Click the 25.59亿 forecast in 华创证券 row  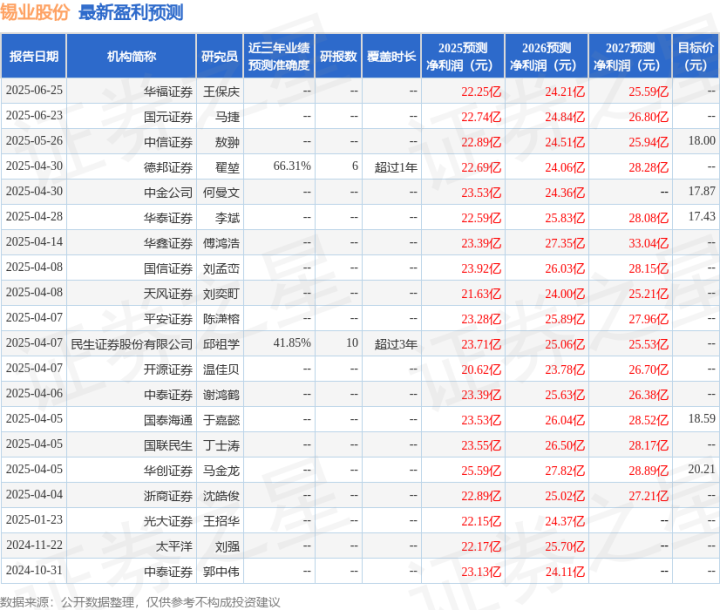[481, 471]
